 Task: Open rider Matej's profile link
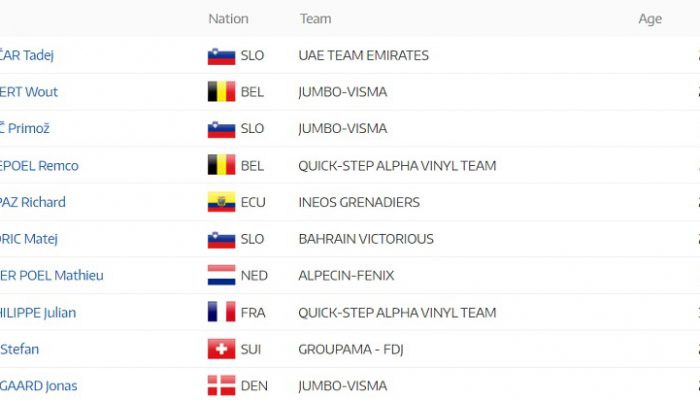[x=29, y=239]
